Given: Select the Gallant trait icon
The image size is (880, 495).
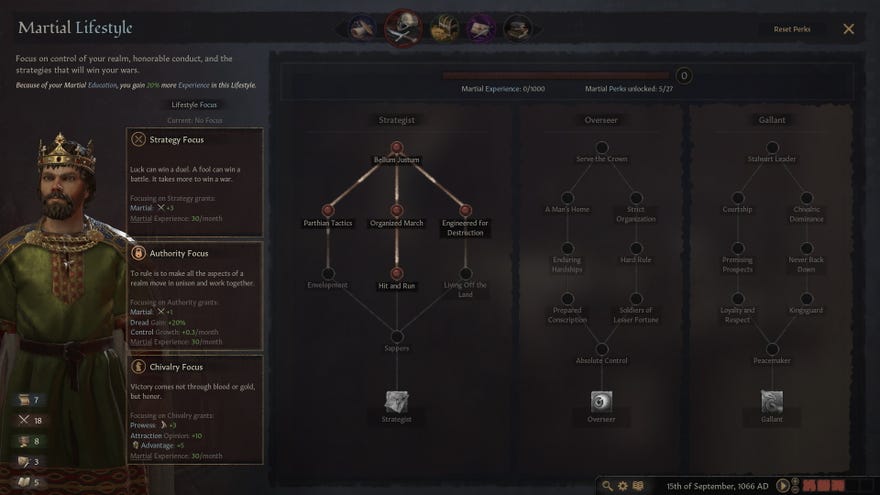Looking at the screenshot, I should pyautogui.click(x=772, y=402).
